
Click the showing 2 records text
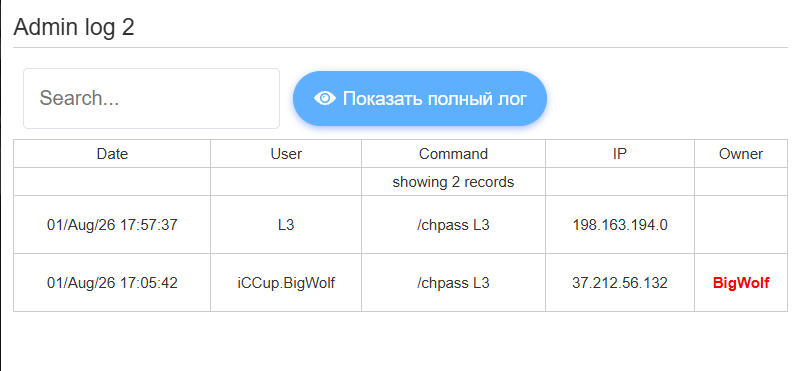[453, 182]
